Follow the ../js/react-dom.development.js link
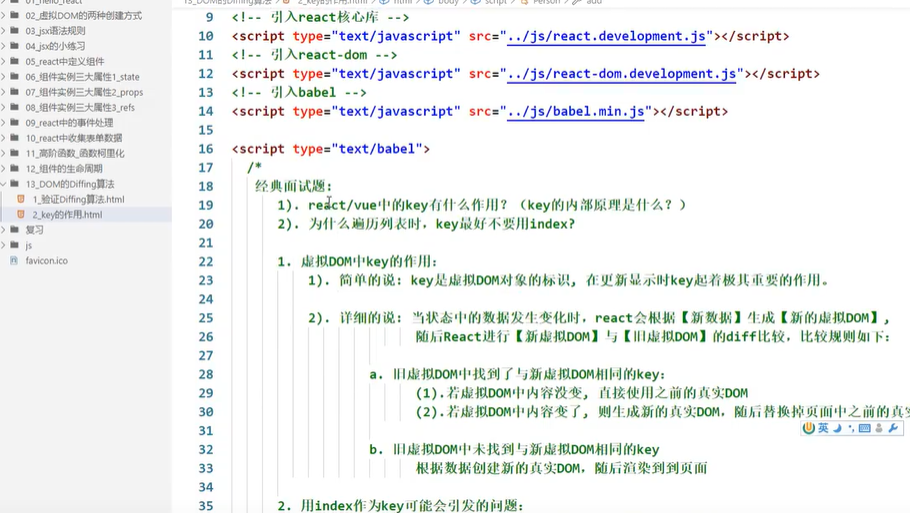 pyautogui.click(x=622, y=74)
